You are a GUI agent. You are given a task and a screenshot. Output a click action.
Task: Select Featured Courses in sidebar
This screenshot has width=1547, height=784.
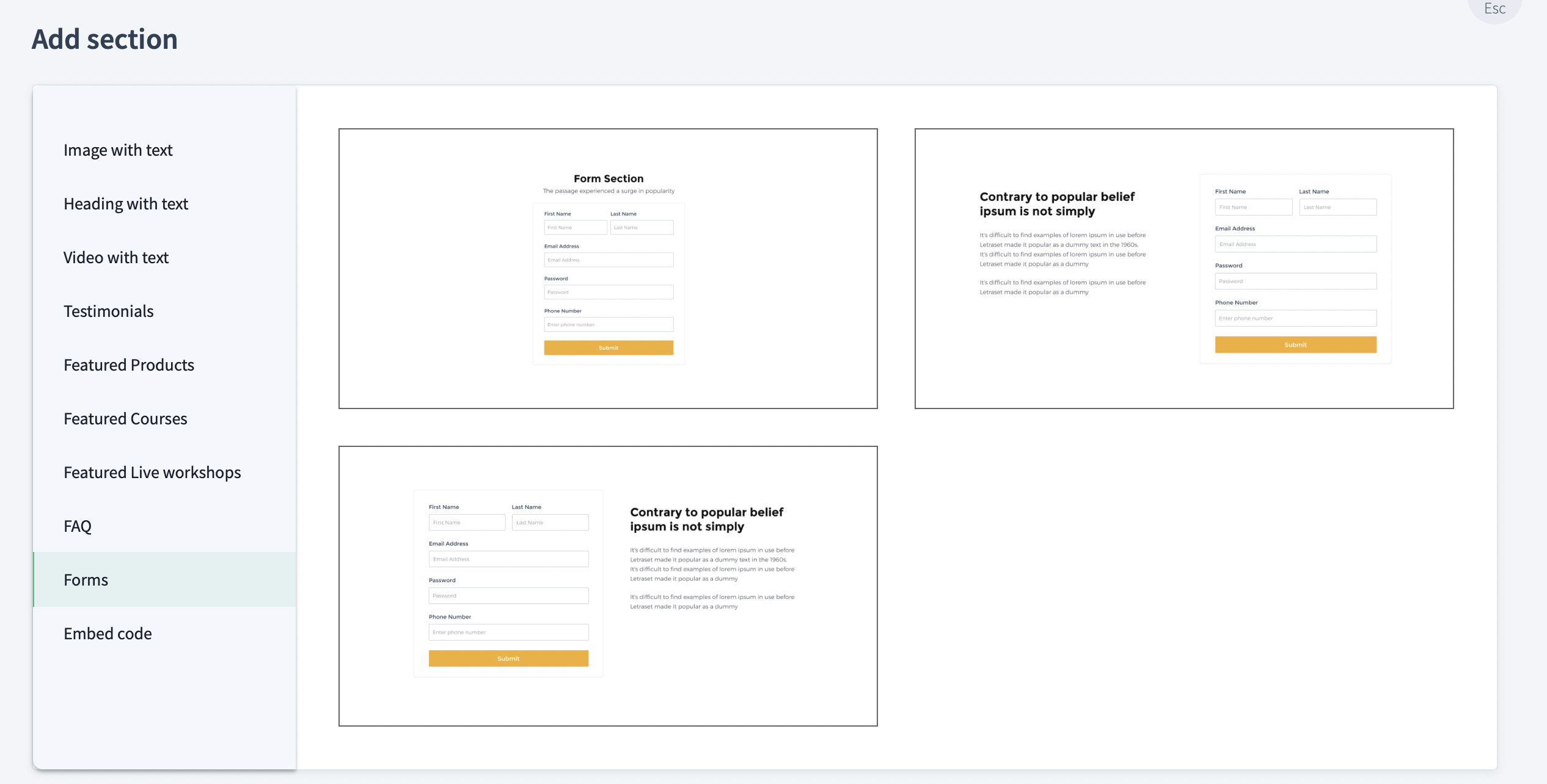[125, 419]
